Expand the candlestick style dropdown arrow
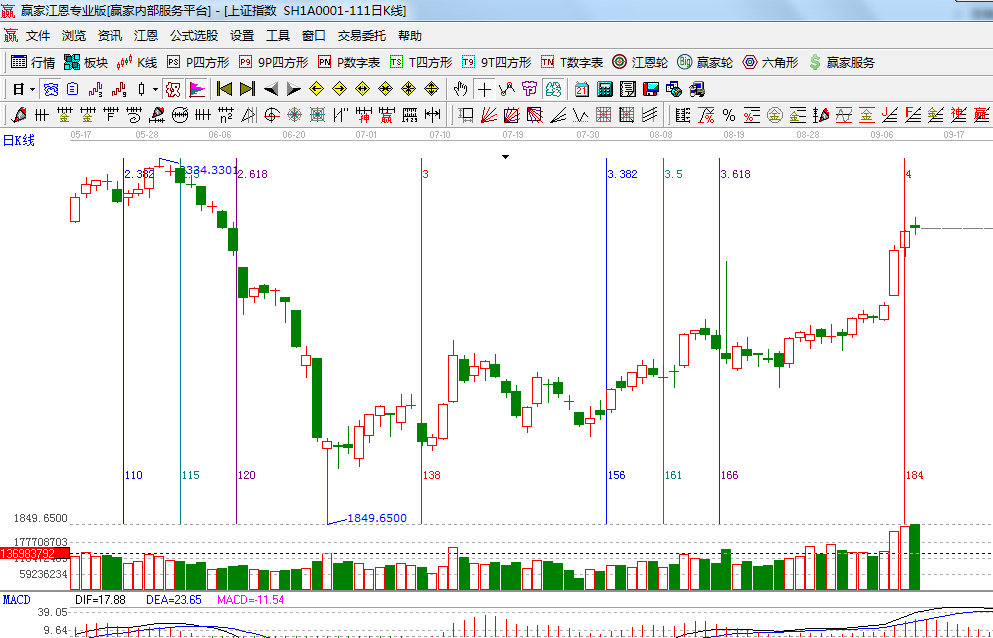This screenshot has height=638, width=993. (x=154, y=89)
